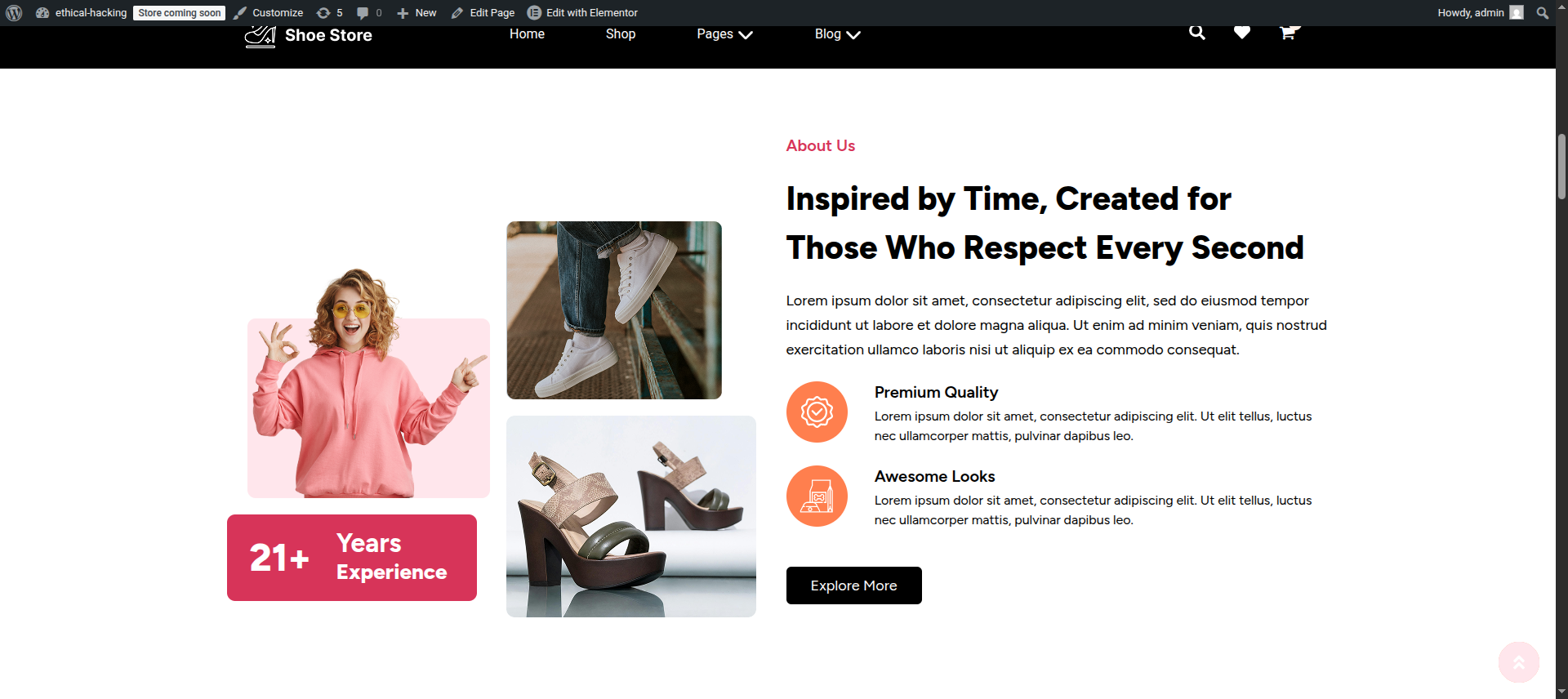Open the comments bubble icon
The image size is (1568, 699).
[x=368, y=13]
